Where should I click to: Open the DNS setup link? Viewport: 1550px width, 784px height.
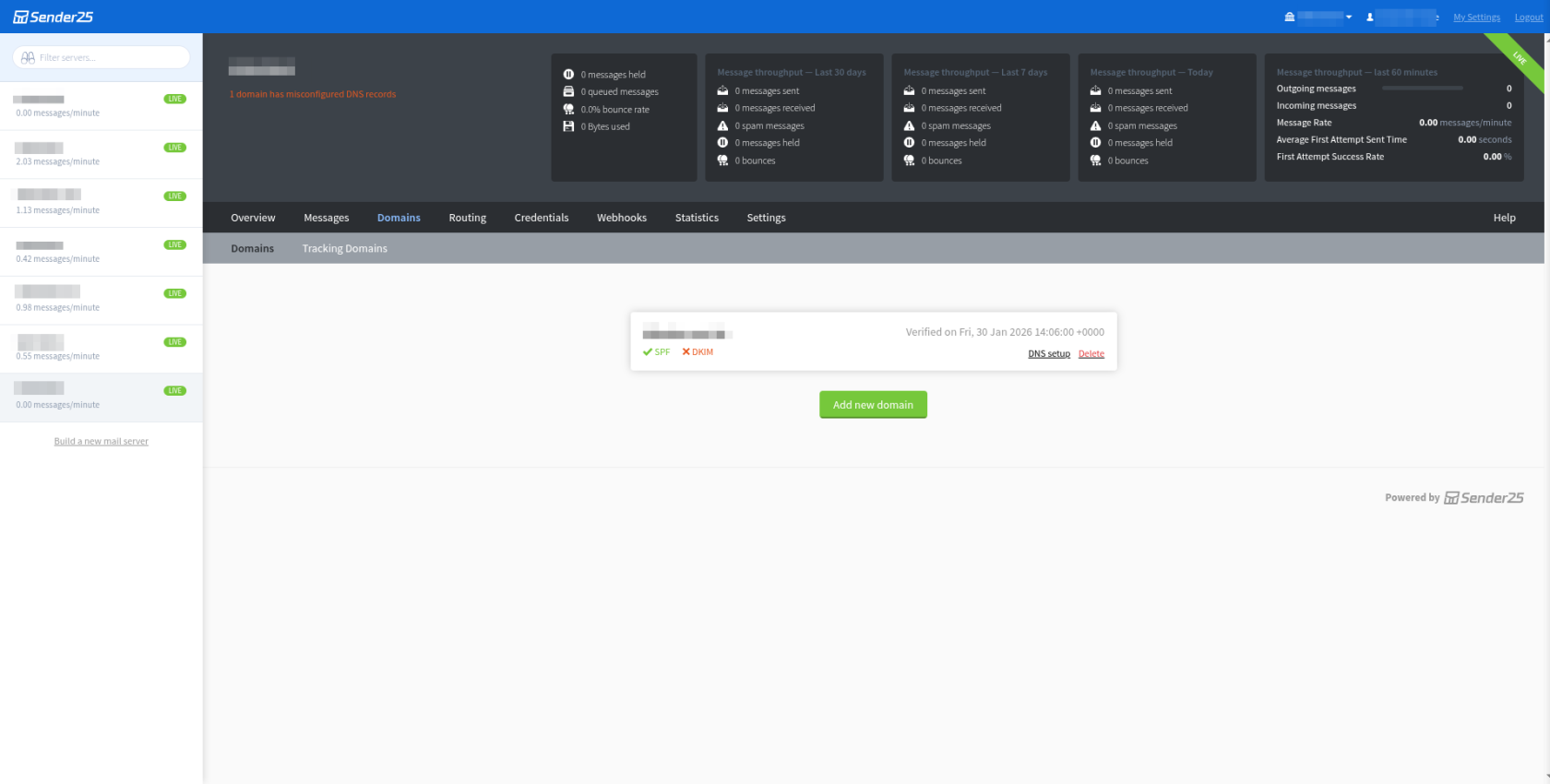(1049, 354)
